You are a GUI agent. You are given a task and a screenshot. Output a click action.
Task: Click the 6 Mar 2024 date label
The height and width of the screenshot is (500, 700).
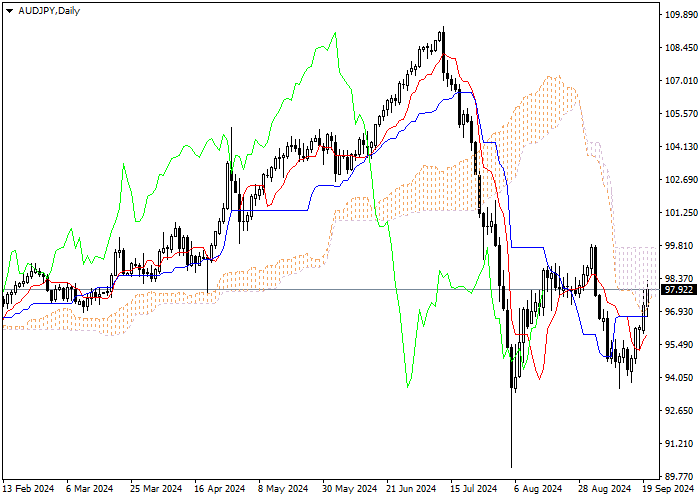(x=90, y=489)
